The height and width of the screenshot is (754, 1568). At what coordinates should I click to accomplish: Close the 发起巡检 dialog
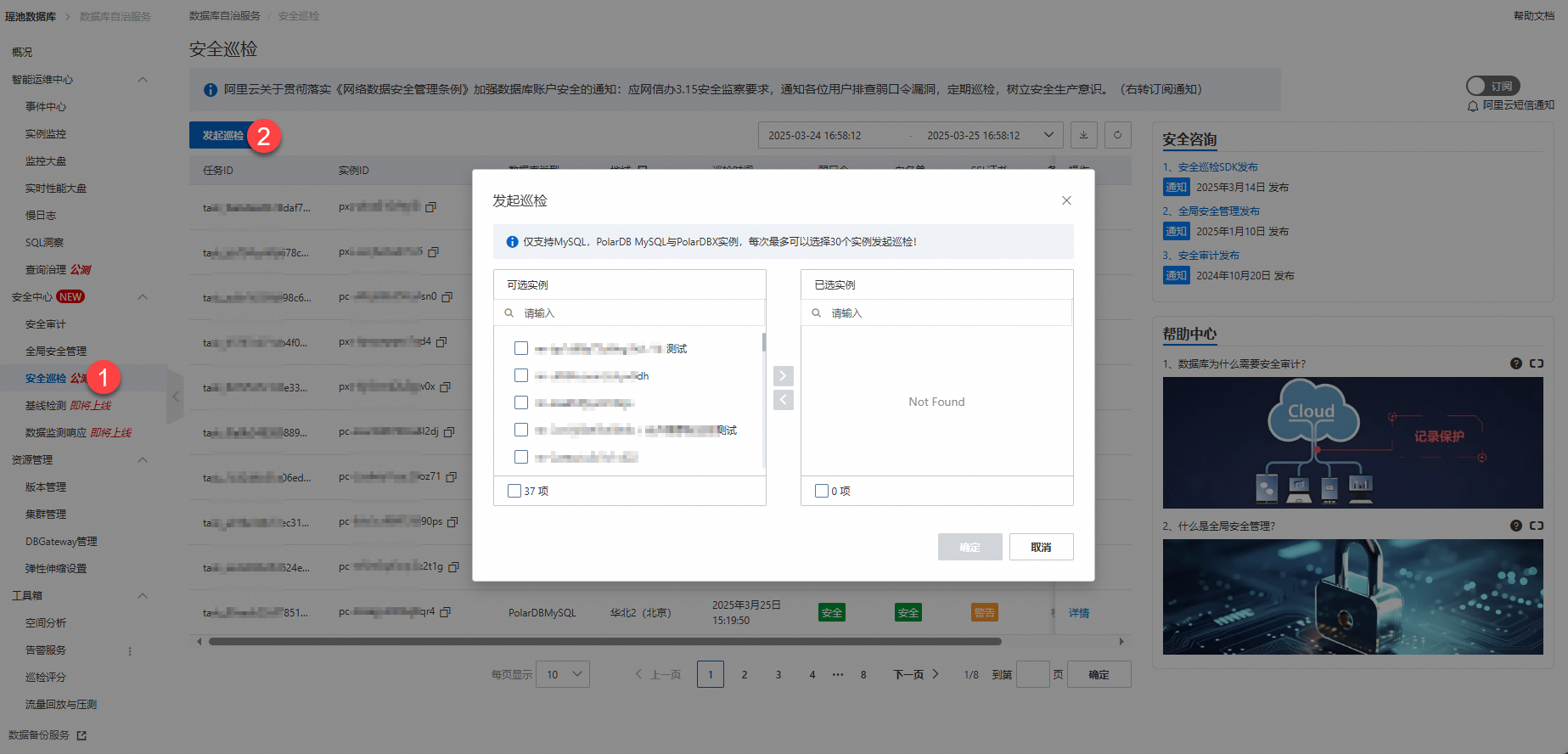[1066, 200]
